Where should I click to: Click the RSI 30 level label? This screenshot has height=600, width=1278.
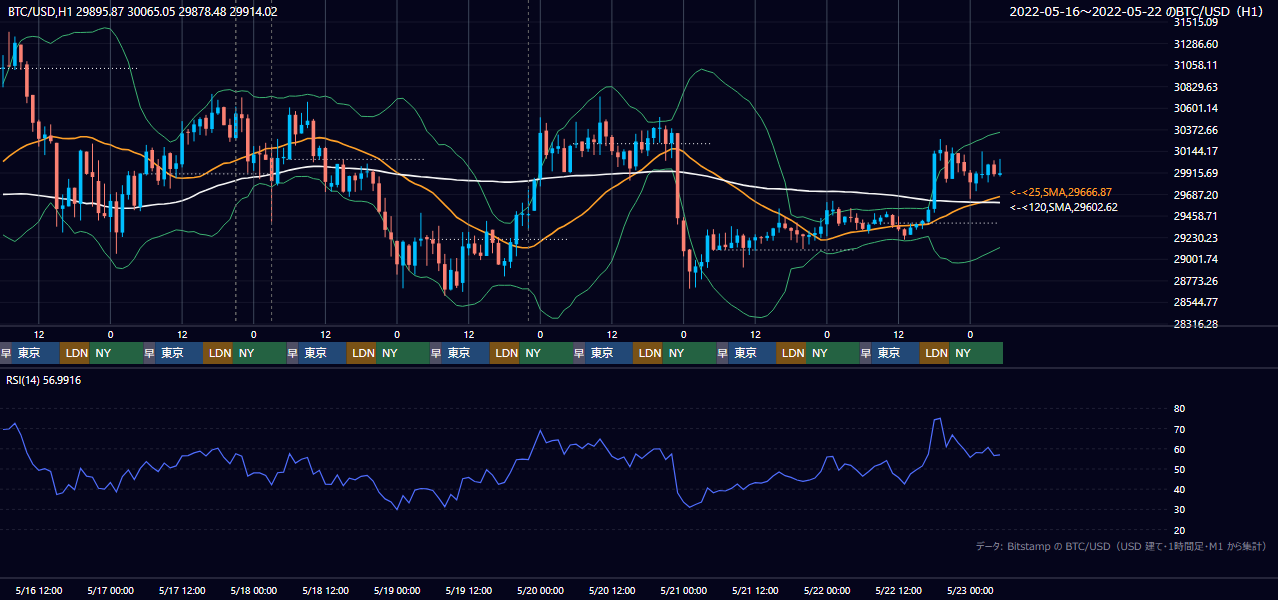pyautogui.click(x=1179, y=510)
